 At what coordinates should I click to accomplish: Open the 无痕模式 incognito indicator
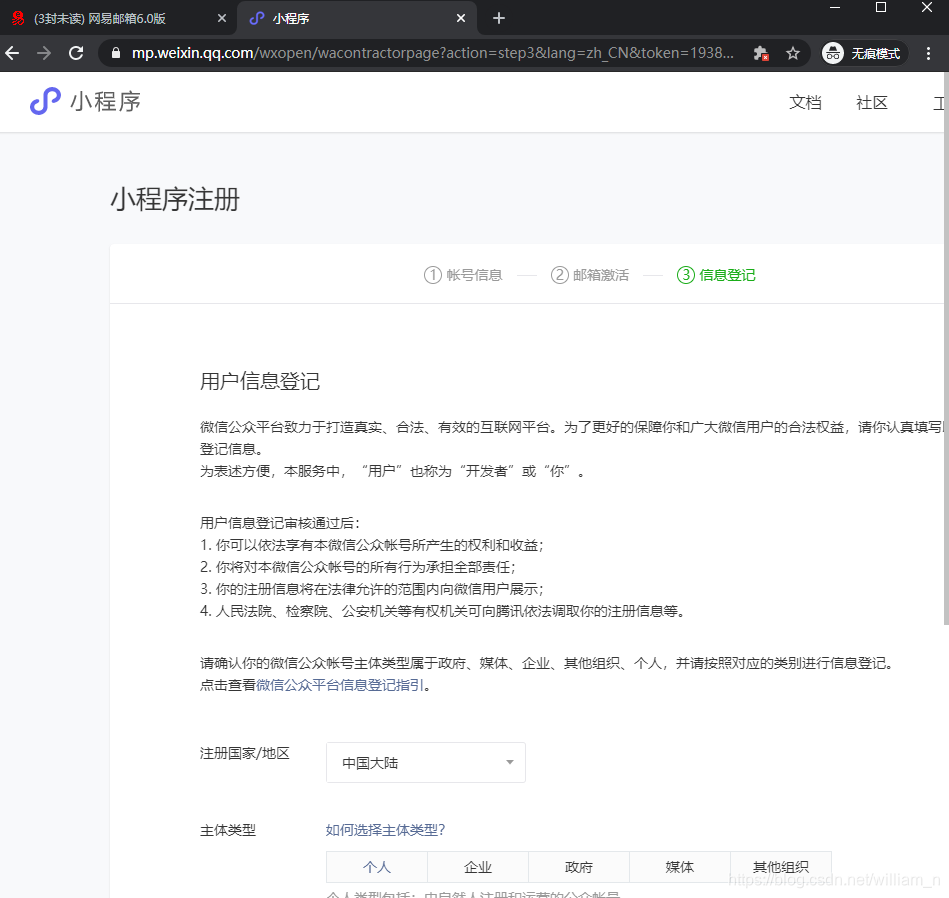click(864, 53)
